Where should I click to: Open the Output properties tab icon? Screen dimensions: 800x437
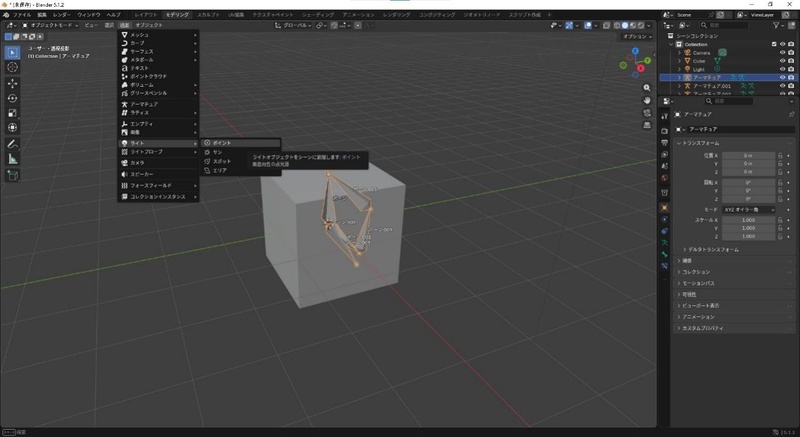coord(664,143)
